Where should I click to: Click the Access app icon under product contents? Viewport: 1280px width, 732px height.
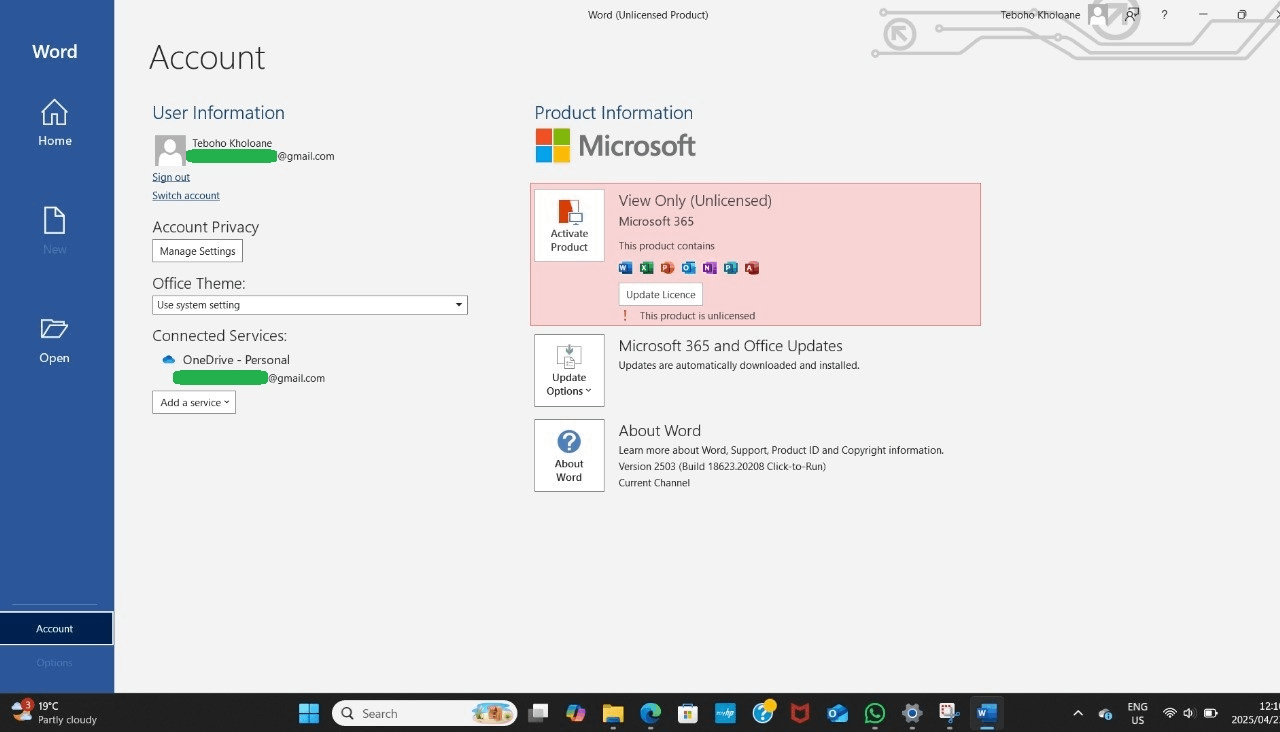click(x=751, y=267)
